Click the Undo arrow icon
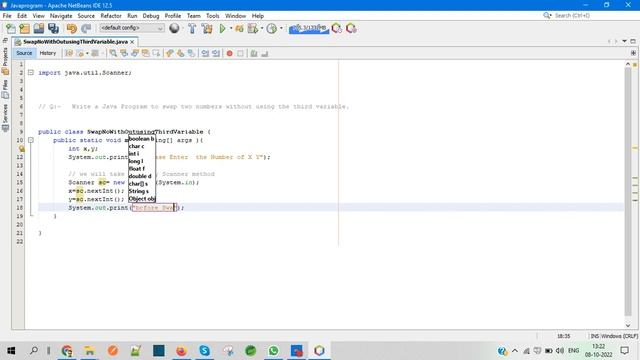Viewport: 640px width, 360px height. 71,28
